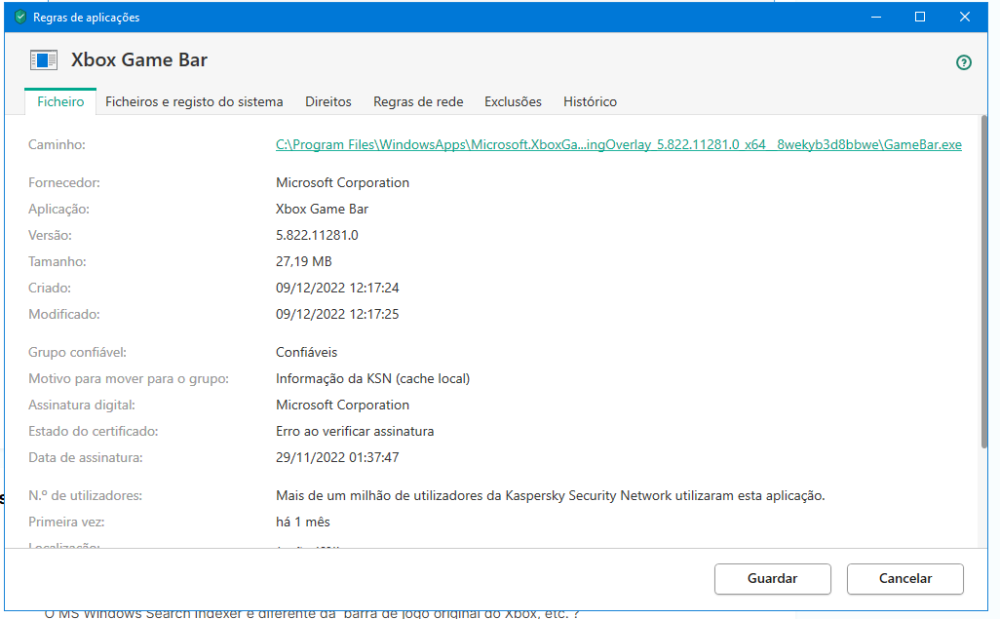Minimize the Regras de aplicações window

click(876, 17)
